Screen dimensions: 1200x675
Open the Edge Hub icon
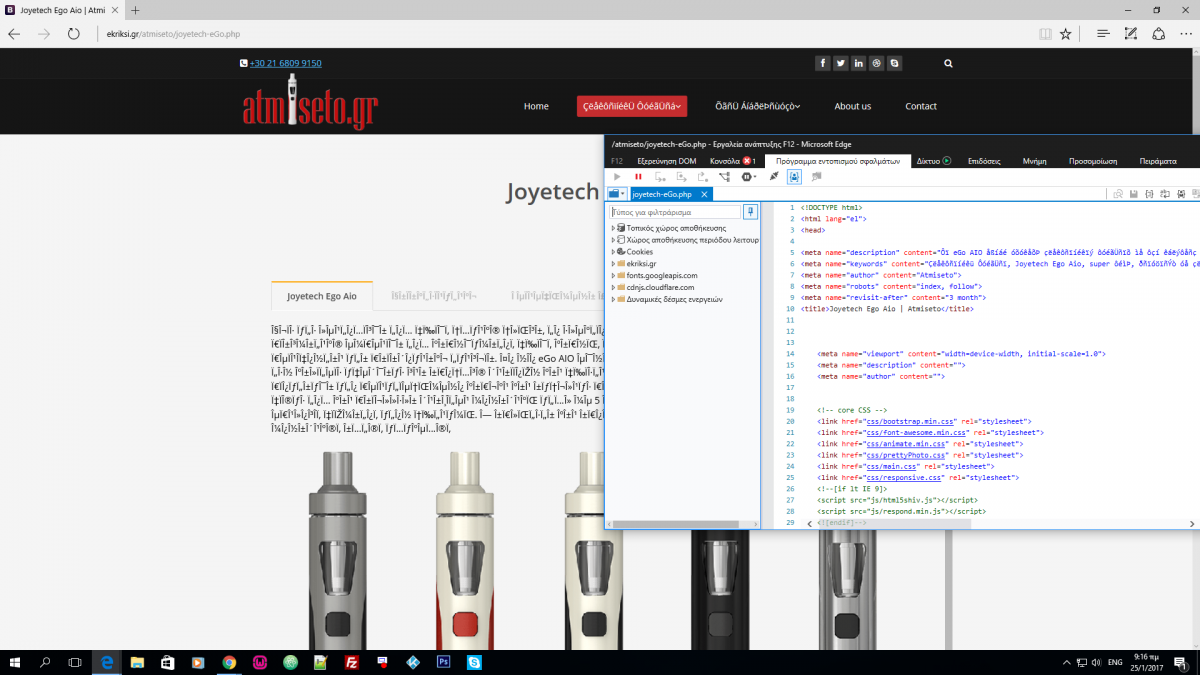[x=1103, y=33]
